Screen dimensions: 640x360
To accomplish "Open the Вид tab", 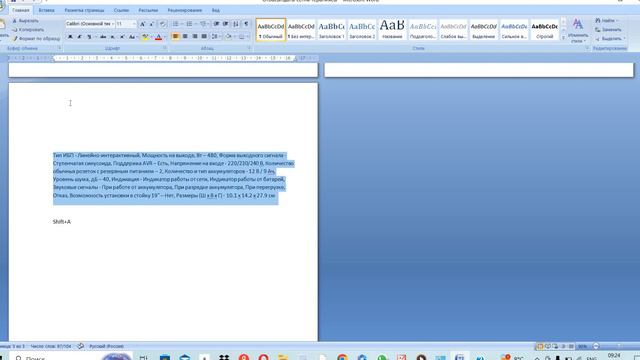I will (x=216, y=10).
